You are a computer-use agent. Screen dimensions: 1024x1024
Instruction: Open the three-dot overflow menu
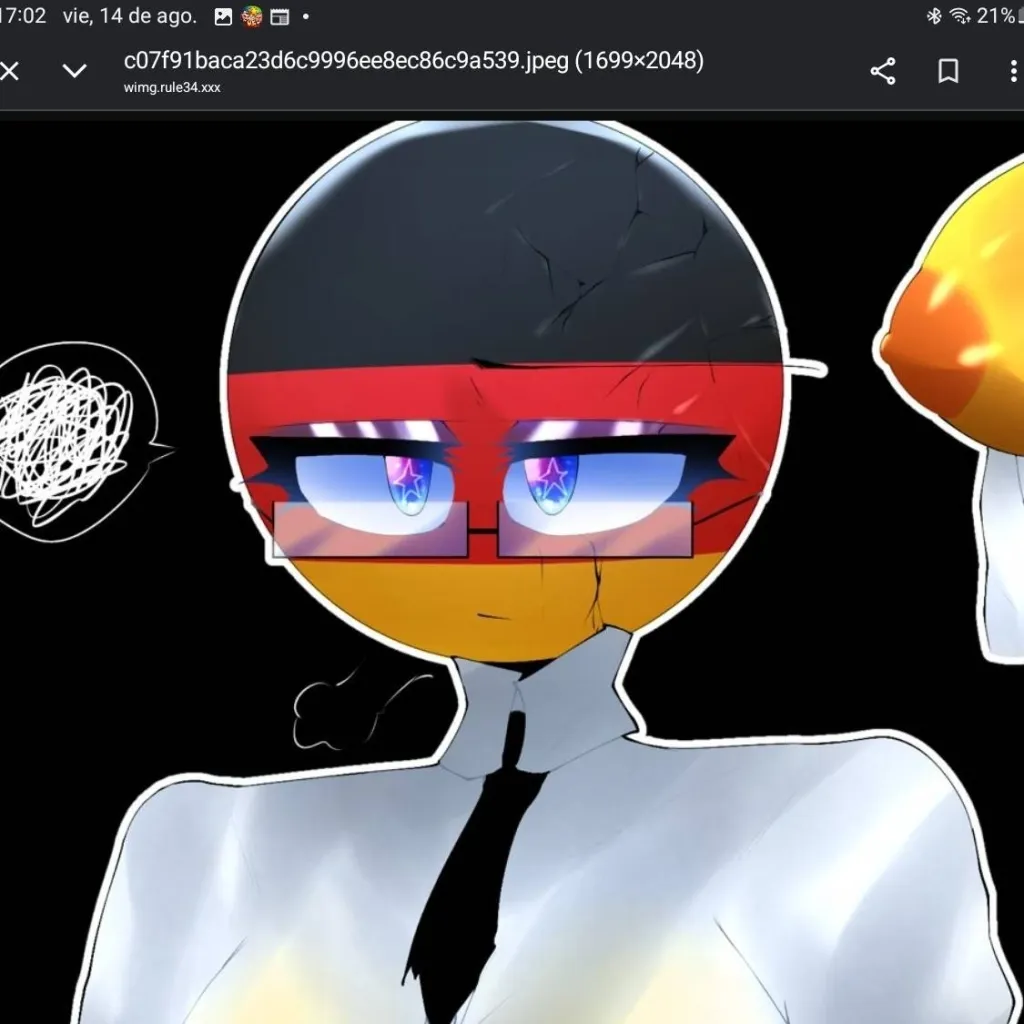(1013, 71)
